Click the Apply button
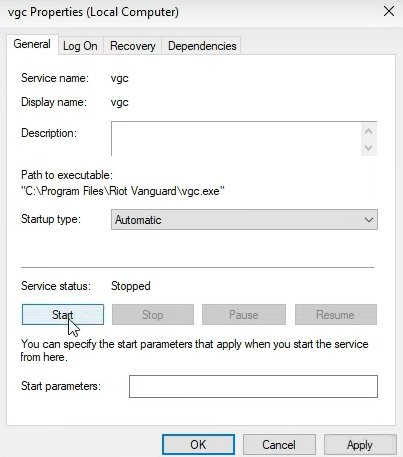 tap(360, 445)
